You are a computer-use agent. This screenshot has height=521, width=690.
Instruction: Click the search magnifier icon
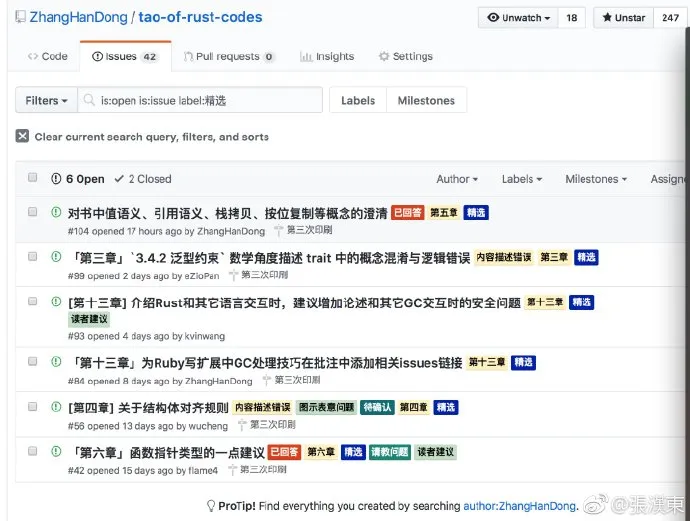tap(89, 100)
